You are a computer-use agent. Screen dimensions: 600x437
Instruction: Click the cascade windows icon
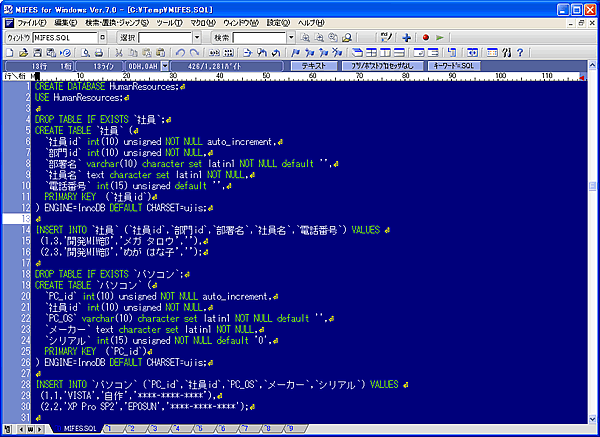click(357, 52)
